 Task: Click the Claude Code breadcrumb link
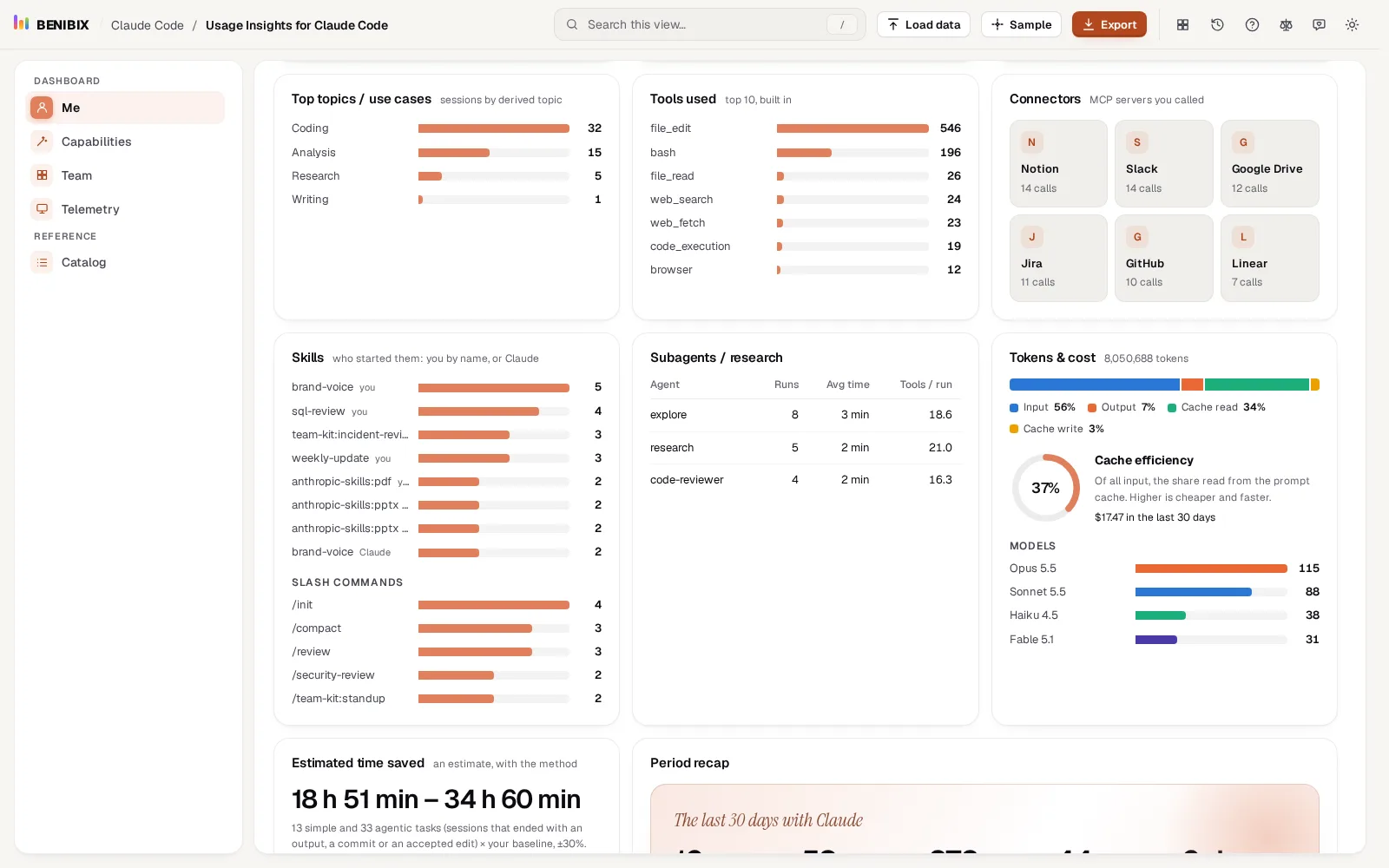148,25
